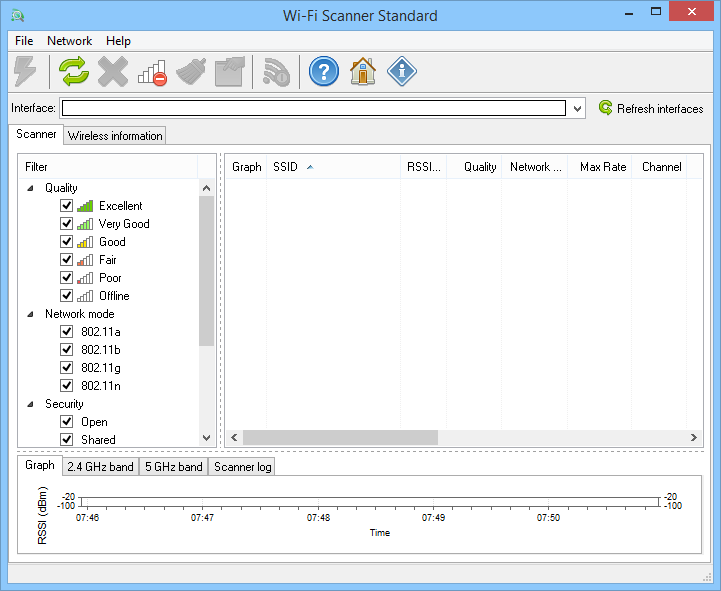The width and height of the screenshot is (721, 591).
Task: Uncheck the Excellent quality filter checkbox
Action: click(x=67, y=205)
